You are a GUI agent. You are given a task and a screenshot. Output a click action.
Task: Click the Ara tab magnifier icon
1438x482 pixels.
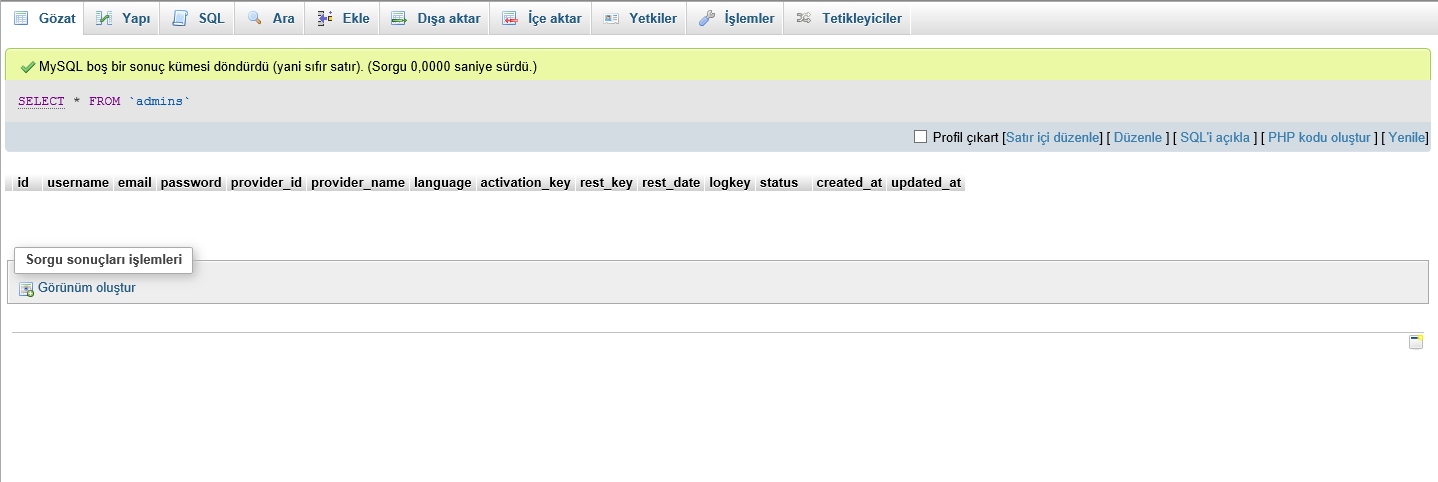(255, 18)
